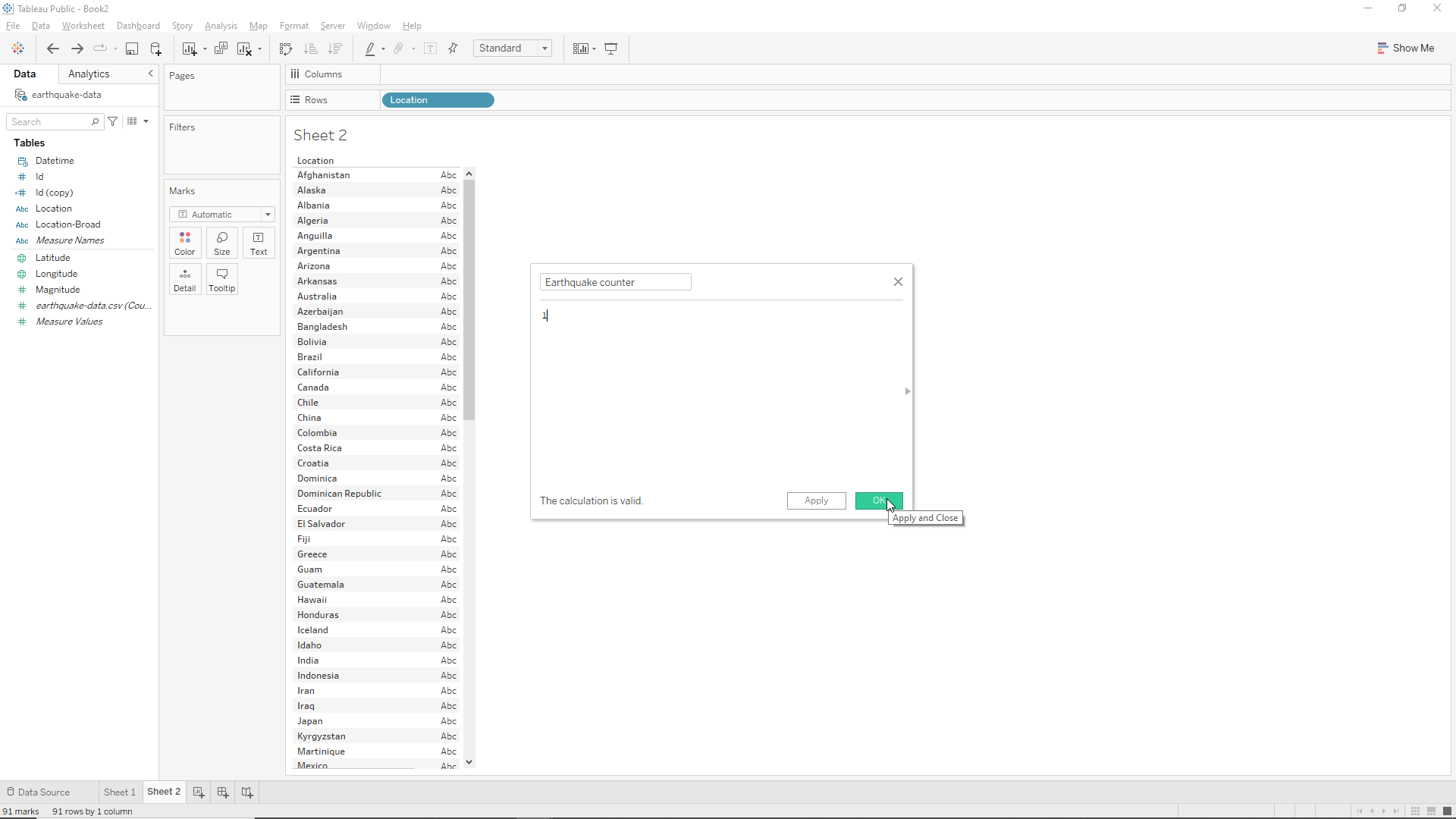This screenshot has width=1456, height=819.
Task: Click the highlight pen icon
Action: (370, 49)
